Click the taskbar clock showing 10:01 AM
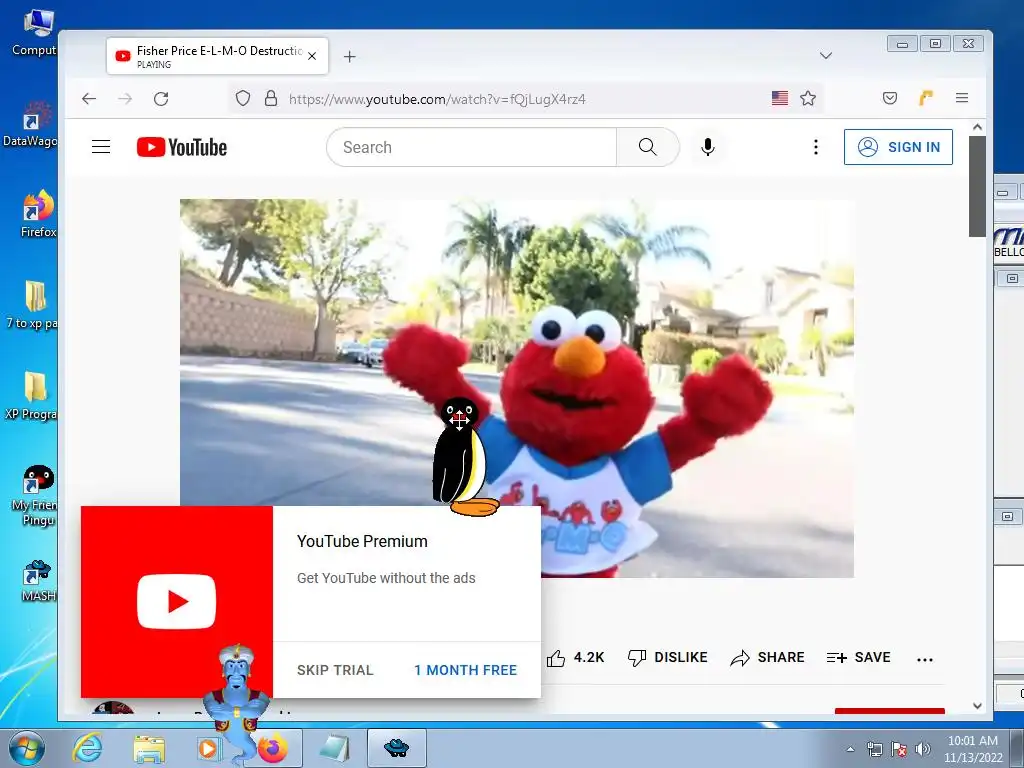 pyautogui.click(x=973, y=749)
